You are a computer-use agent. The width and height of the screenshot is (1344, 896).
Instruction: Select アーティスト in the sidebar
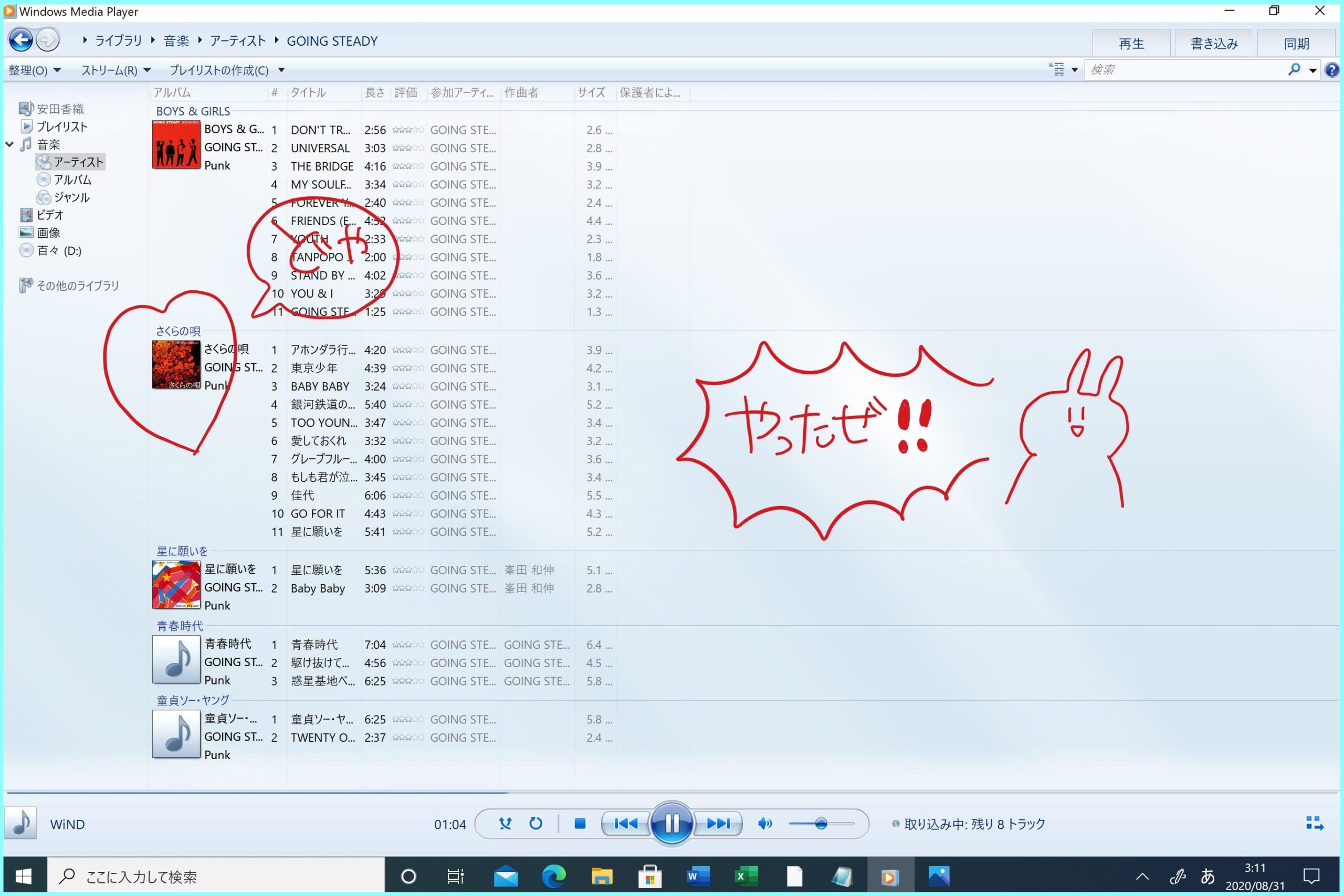(x=70, y=162)
